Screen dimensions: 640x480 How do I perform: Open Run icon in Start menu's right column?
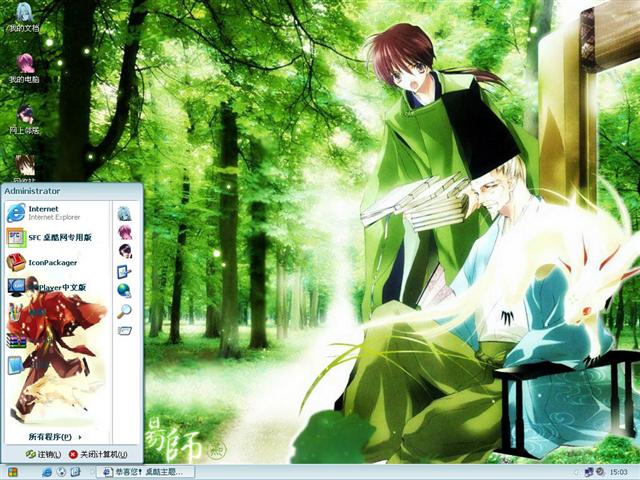124,330
